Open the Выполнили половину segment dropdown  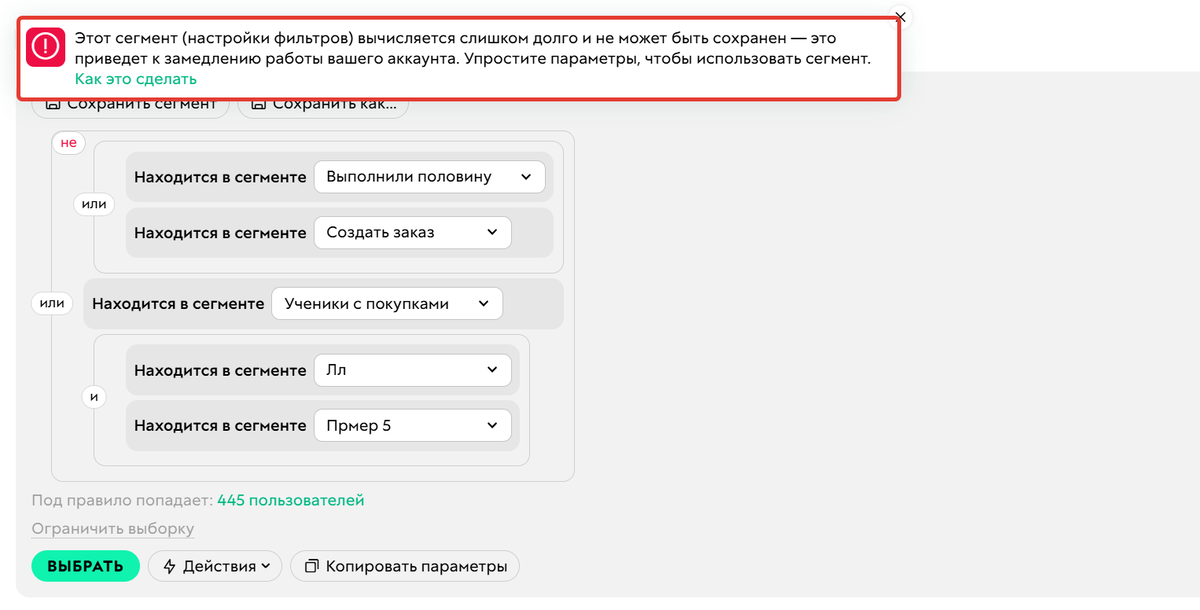point(429,176)
